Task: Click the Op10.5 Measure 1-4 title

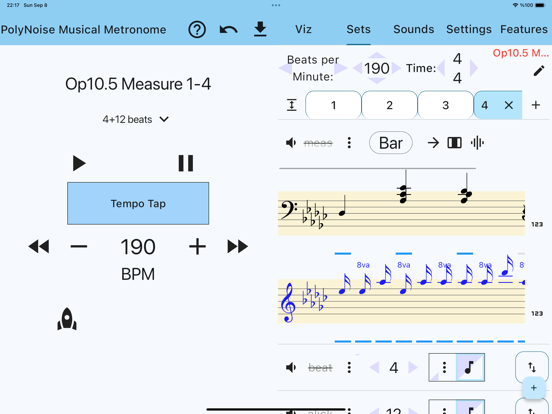Action: (x=138, y=84)
